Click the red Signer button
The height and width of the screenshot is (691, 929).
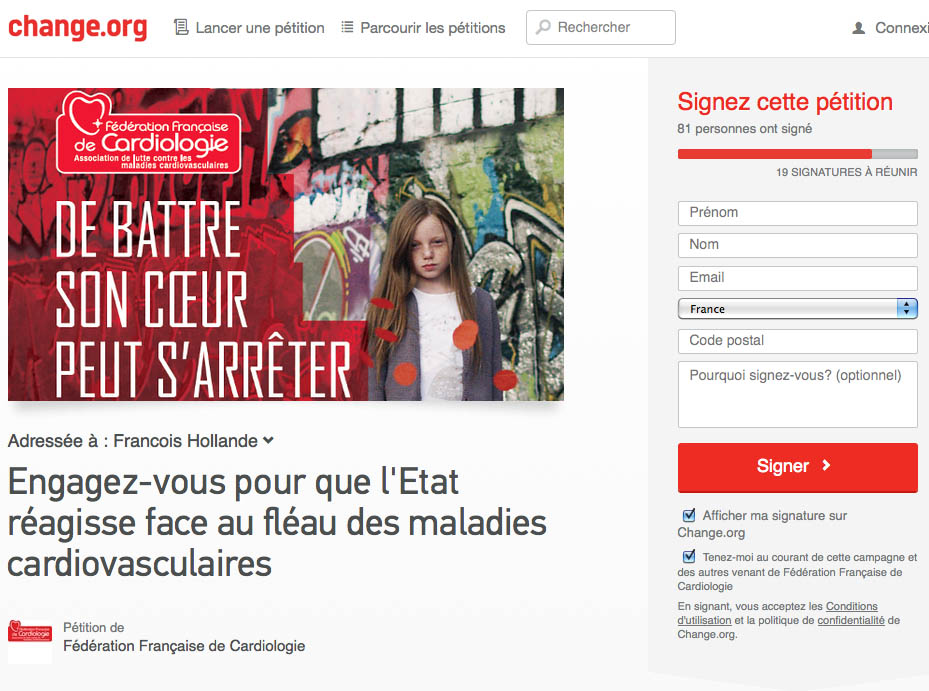pos(797,467)
